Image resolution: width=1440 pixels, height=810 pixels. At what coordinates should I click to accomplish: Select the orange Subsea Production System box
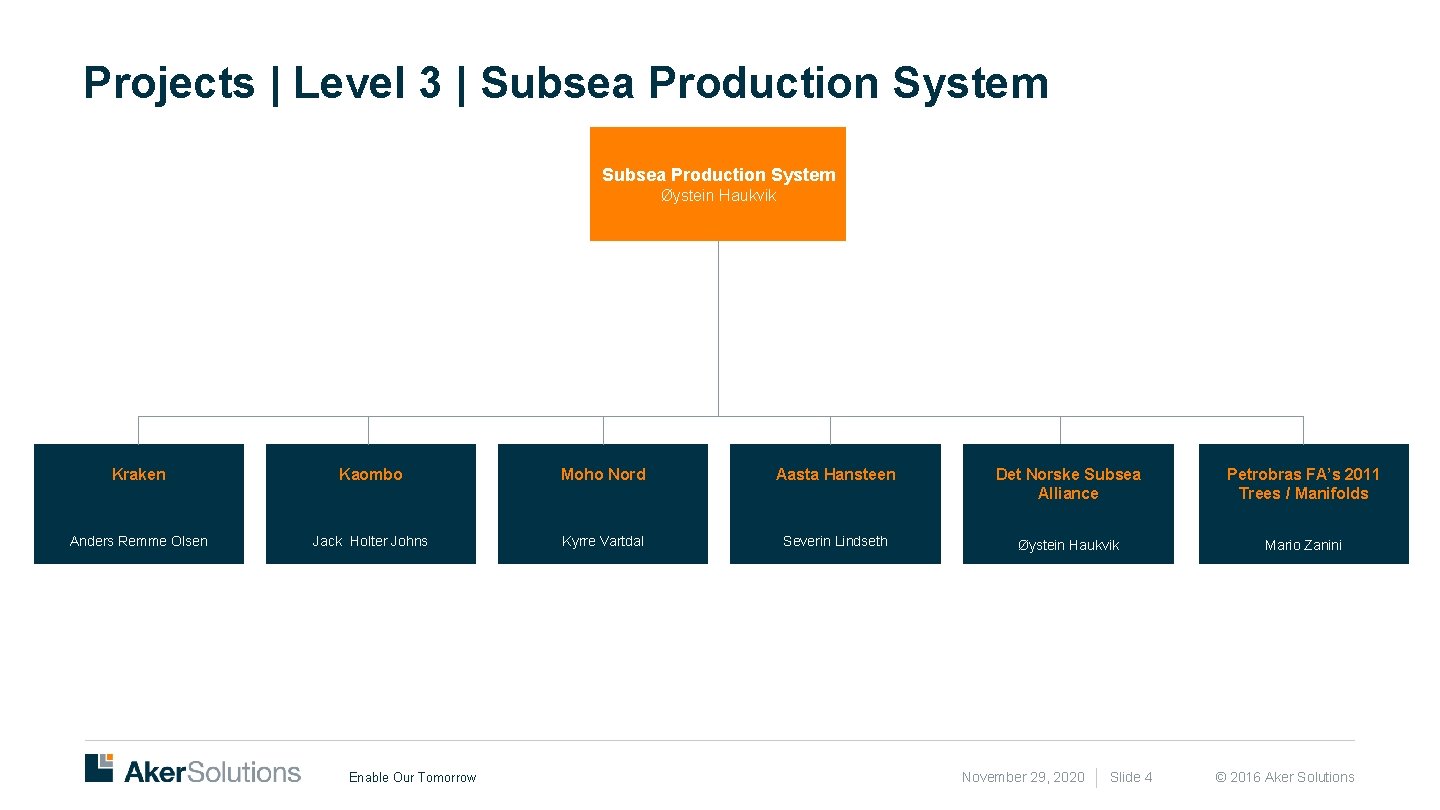coord(717,184)
